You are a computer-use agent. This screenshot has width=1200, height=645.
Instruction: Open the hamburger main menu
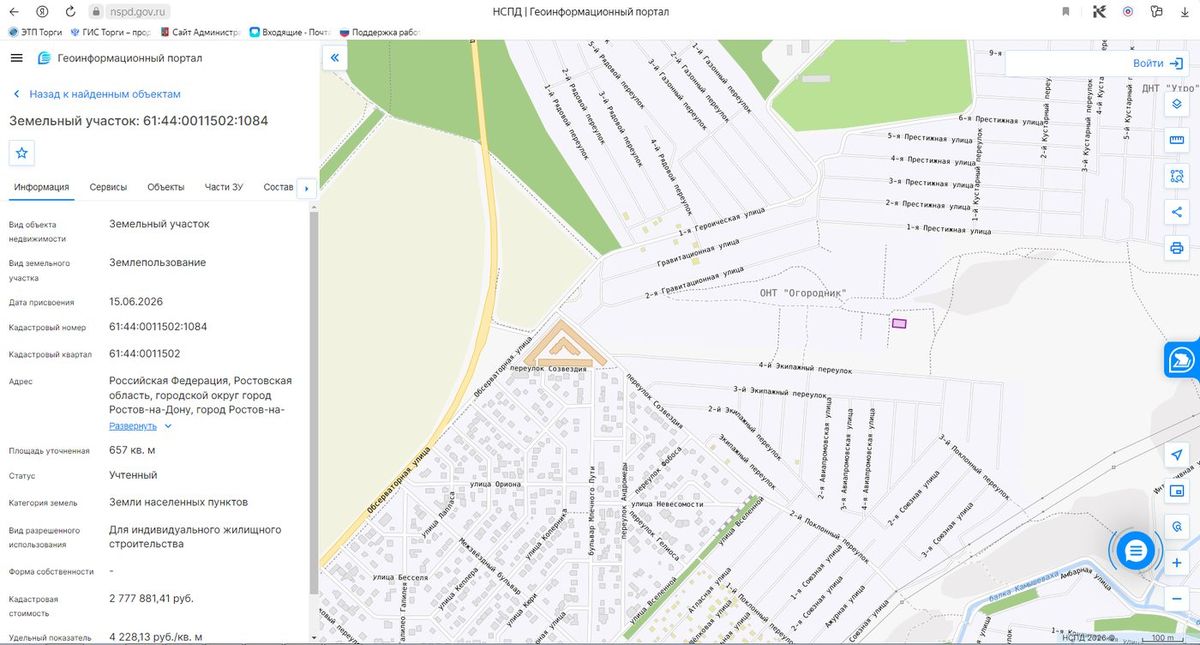coord(16,58)
